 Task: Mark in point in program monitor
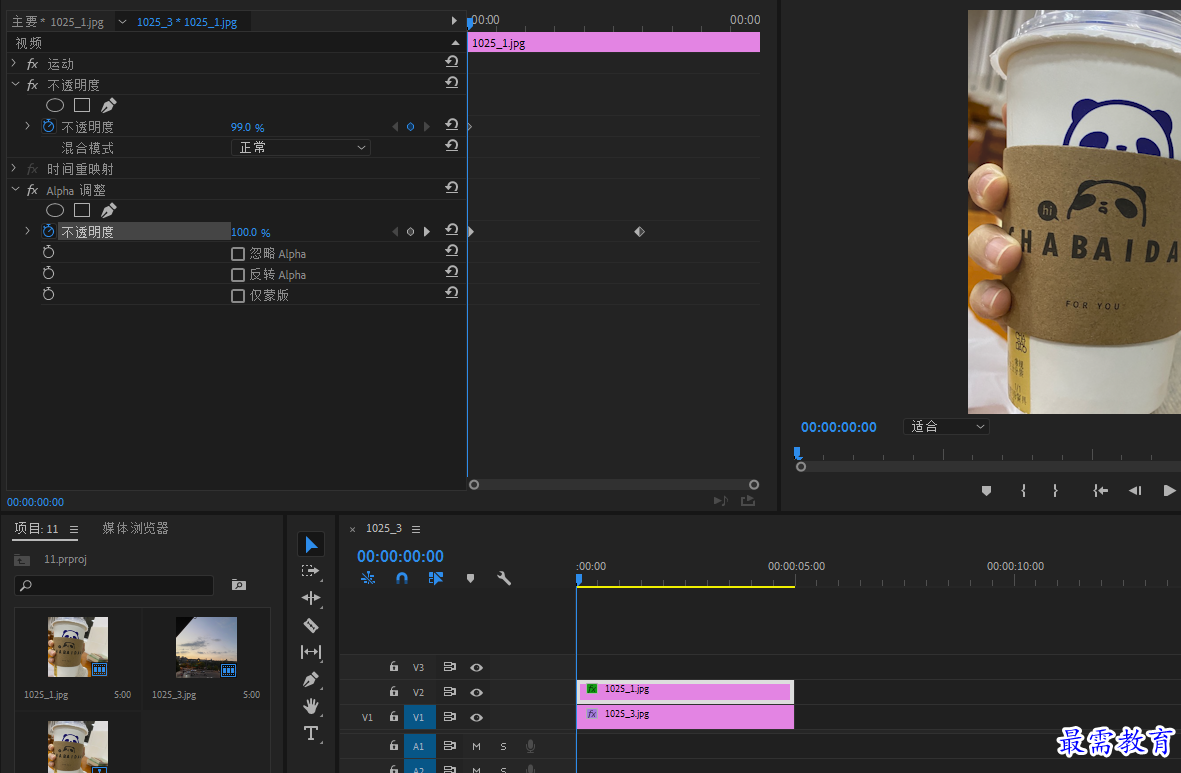click(1023, 490)
